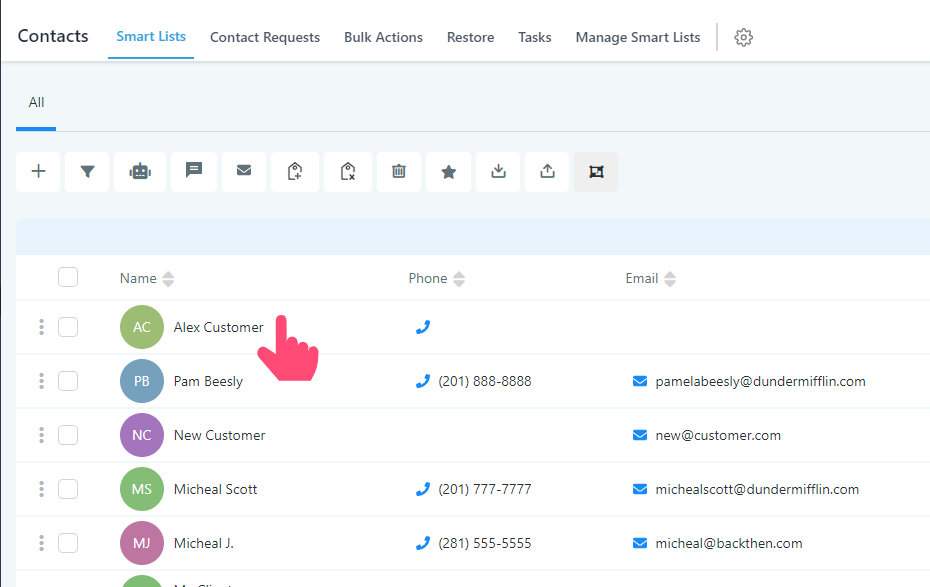
Task: Sort by the Phone column arrows
Action: 459,279
